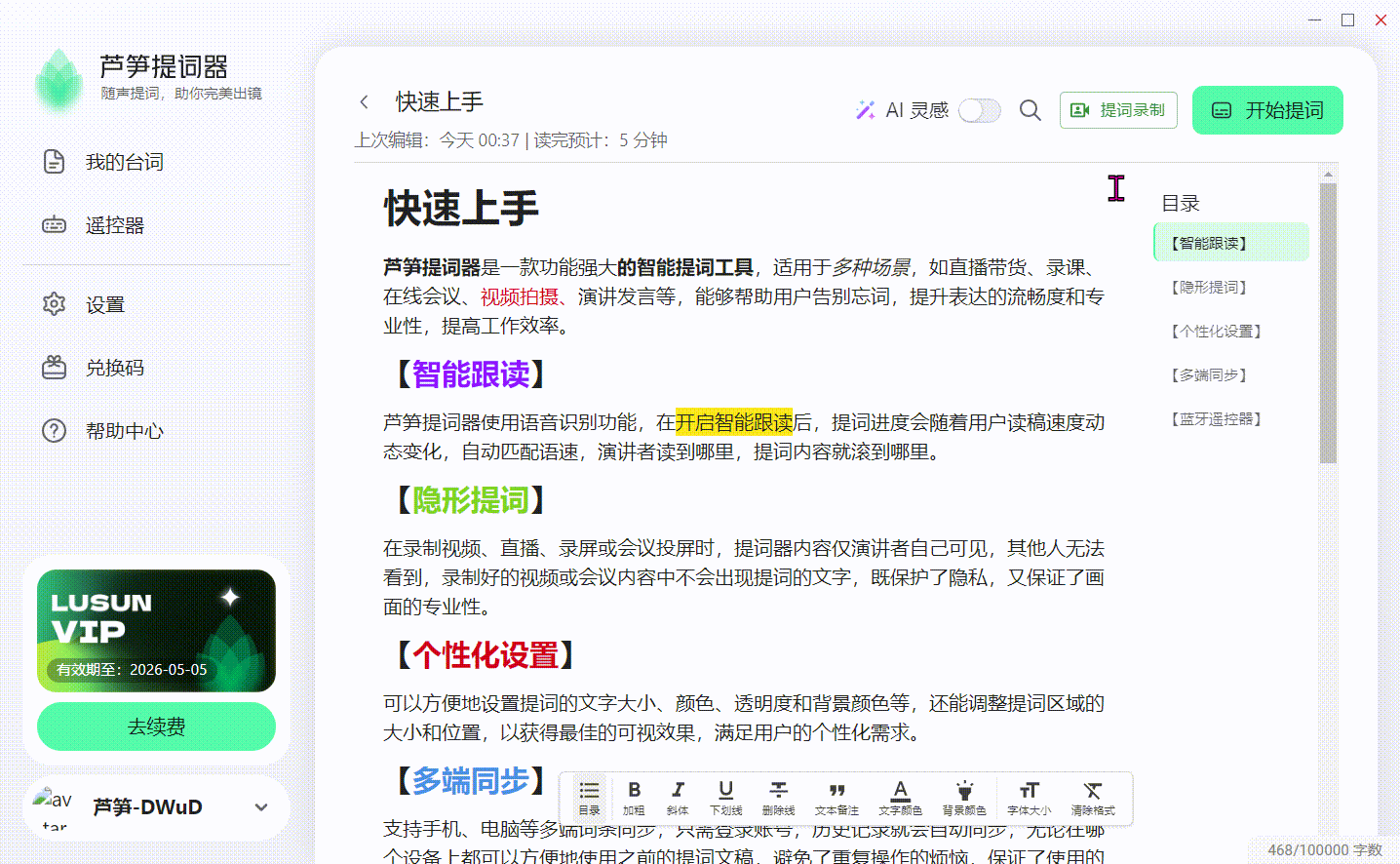Toggle the AI 灵感 switch
Screen dimensions: 1400x864
click(x=979, y=110)
